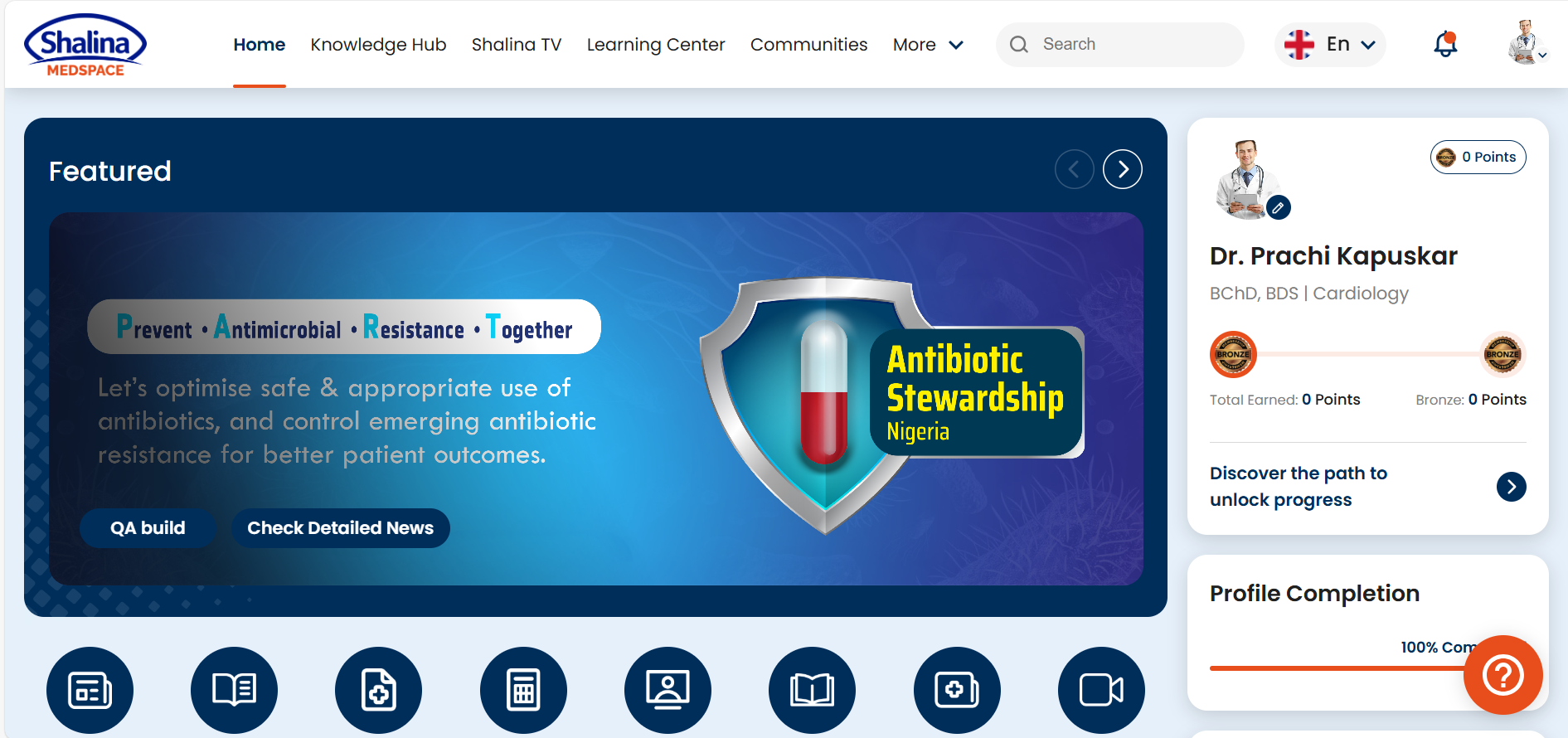Open the newspaper icon shortcut
The height and width of the screenshot is (738, 1568).
click(90, 690)
